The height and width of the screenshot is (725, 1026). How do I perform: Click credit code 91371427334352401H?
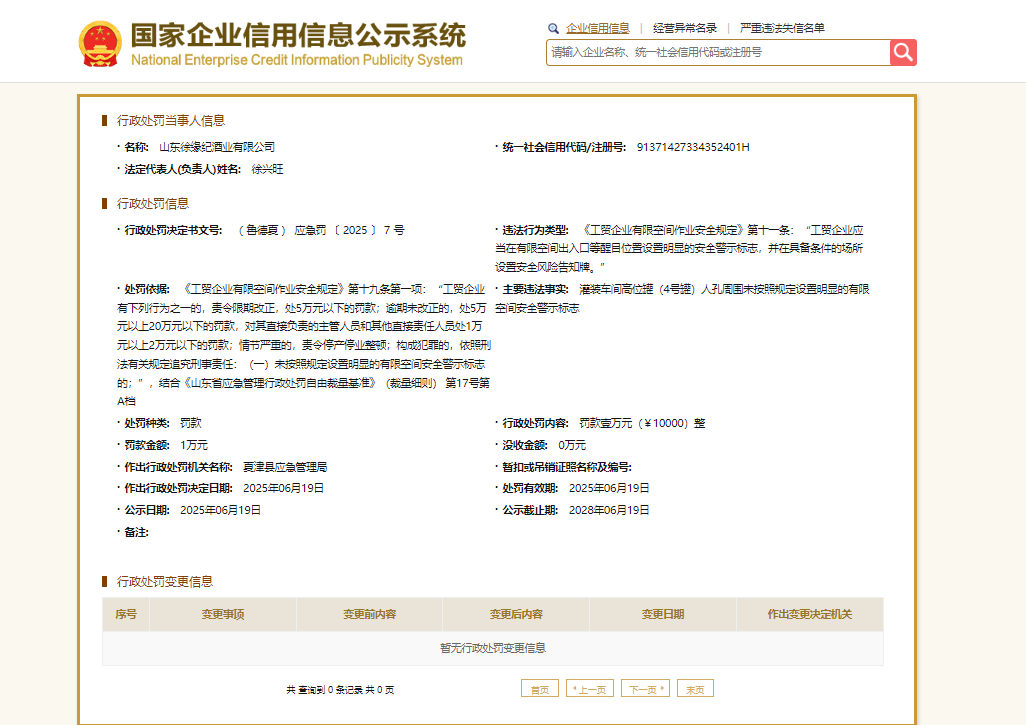tap(693, 147)
